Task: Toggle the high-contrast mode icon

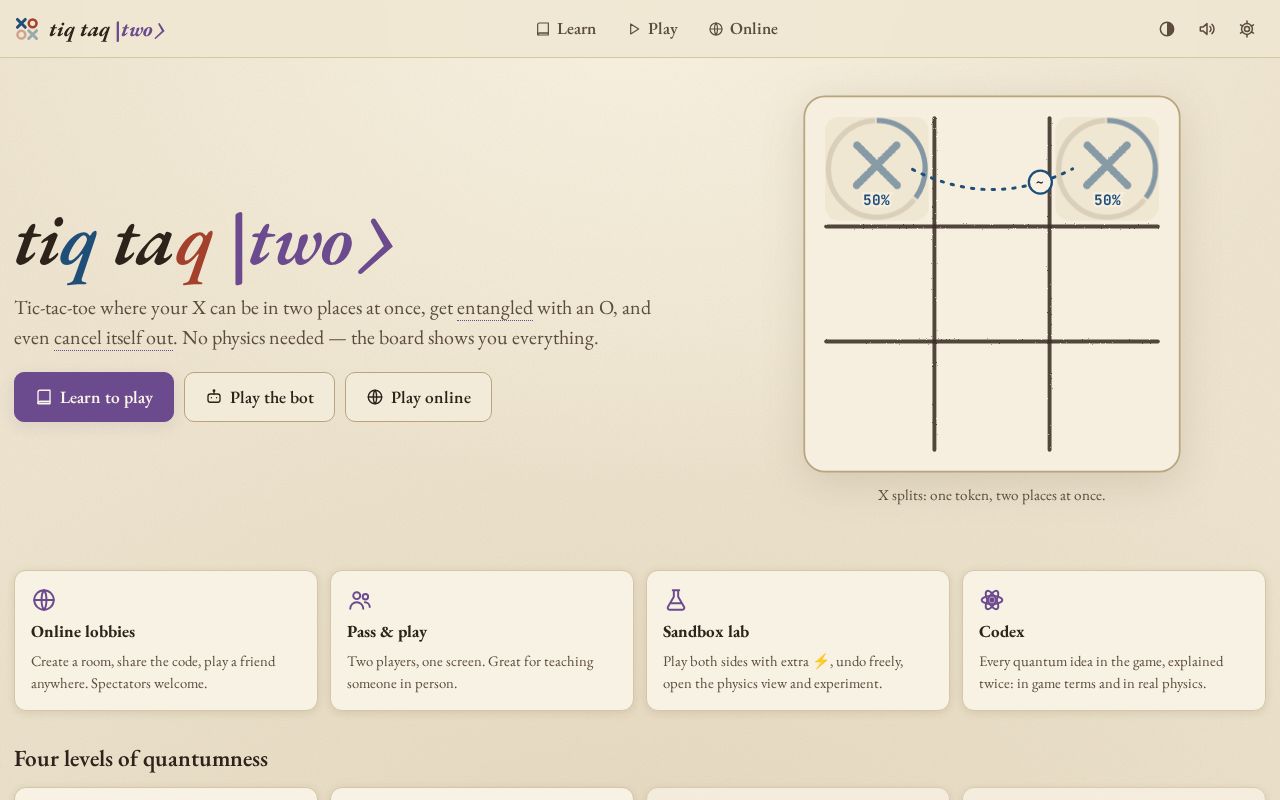Action: pos(1167,29)
